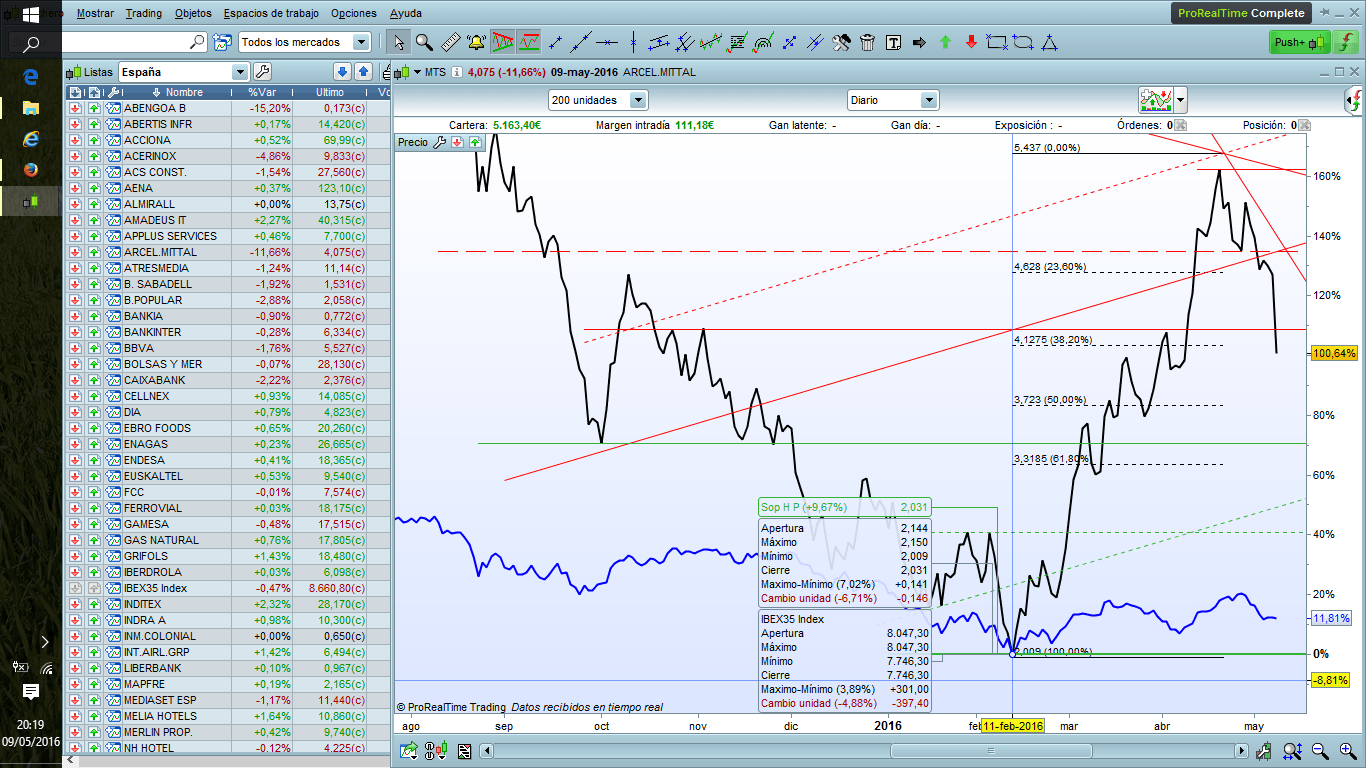Open the Opciones menu

click(353, 14)
